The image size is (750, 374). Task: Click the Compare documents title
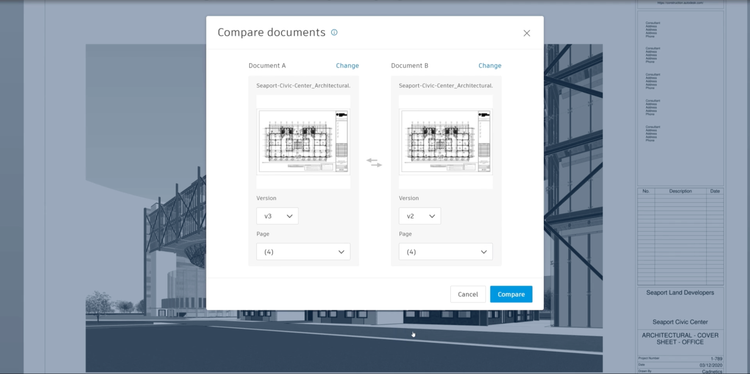pos(271,33)
